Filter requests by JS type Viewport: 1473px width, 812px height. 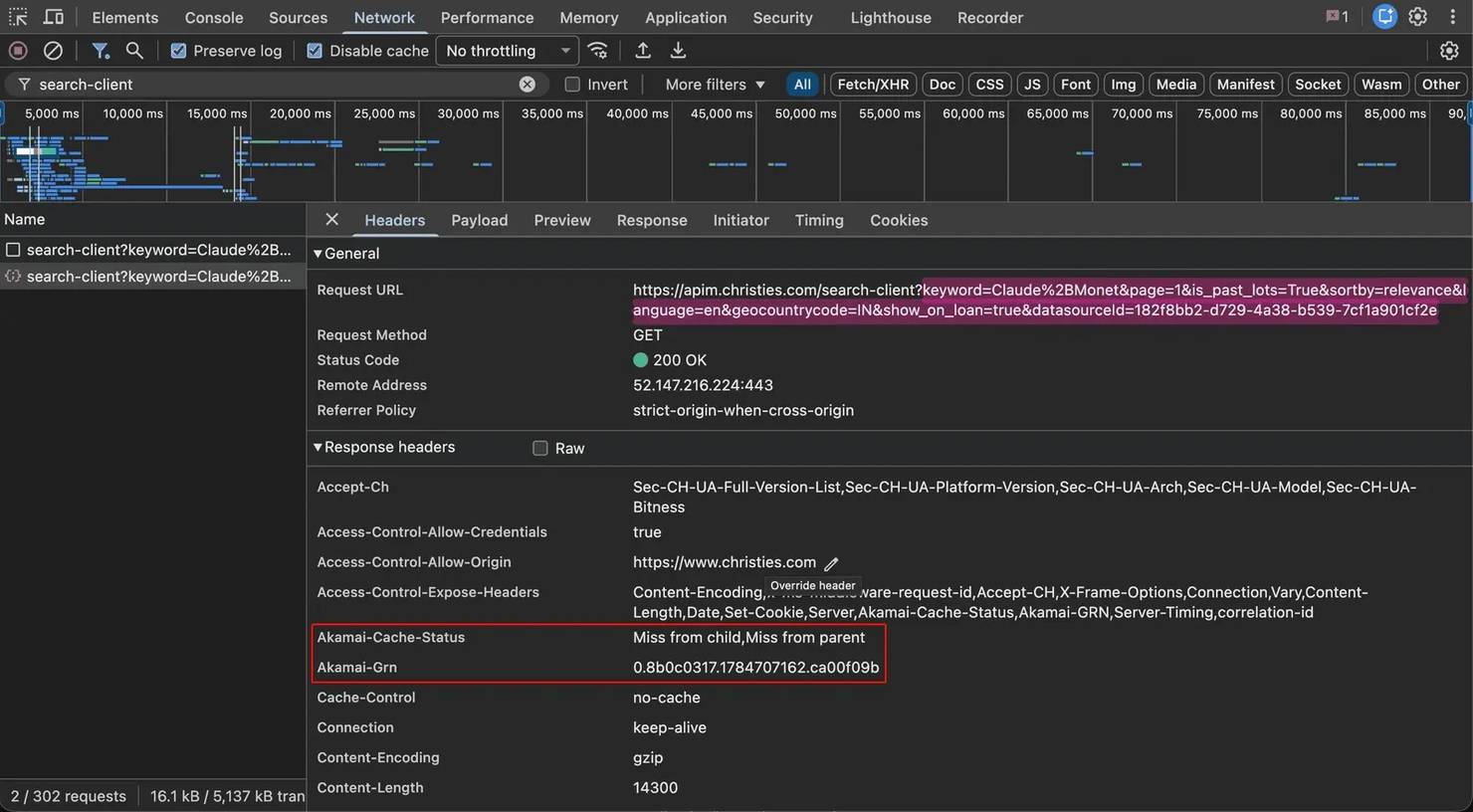(x=1032, y=85)
